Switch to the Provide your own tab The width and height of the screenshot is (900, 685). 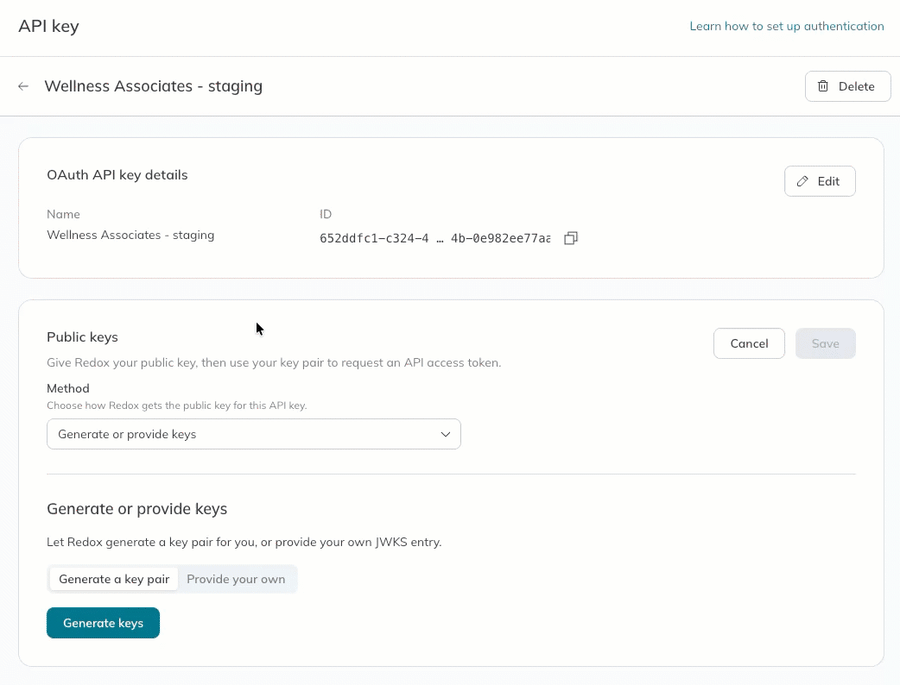click(x=236, y=579)
